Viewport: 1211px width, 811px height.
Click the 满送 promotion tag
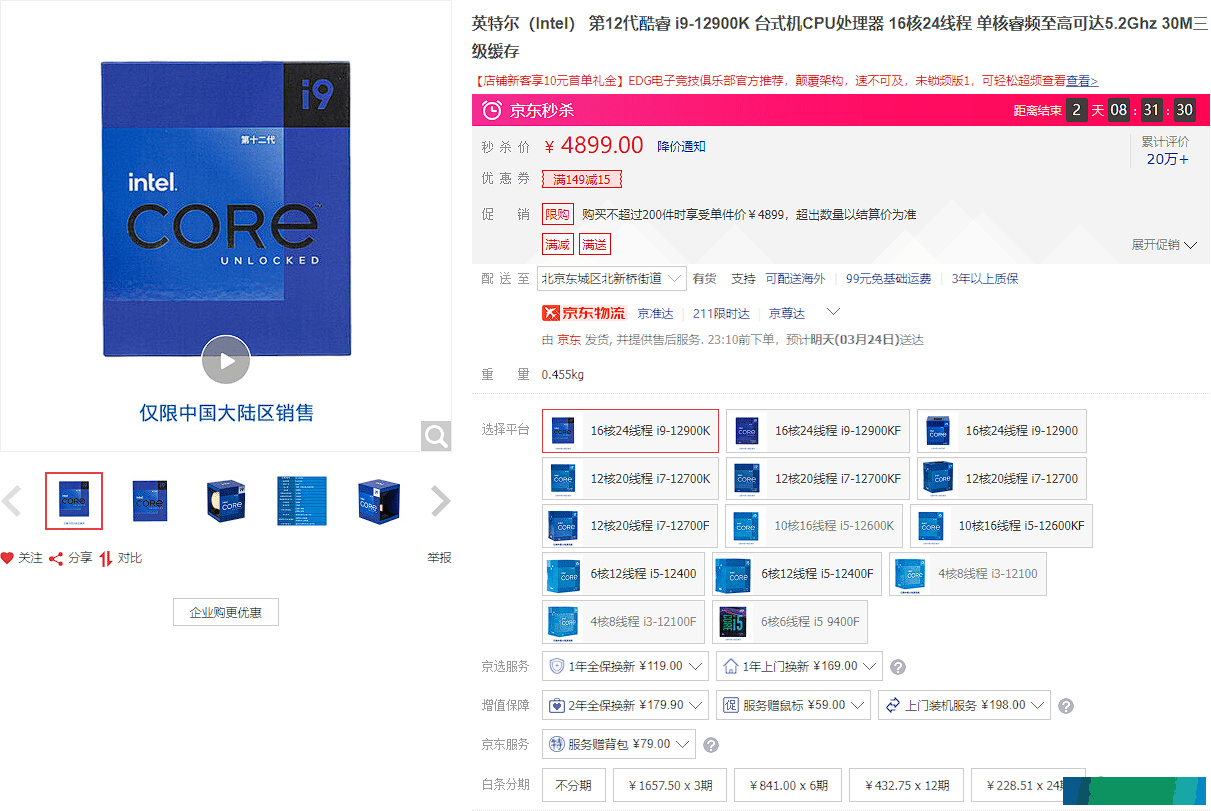click(594, 244)
